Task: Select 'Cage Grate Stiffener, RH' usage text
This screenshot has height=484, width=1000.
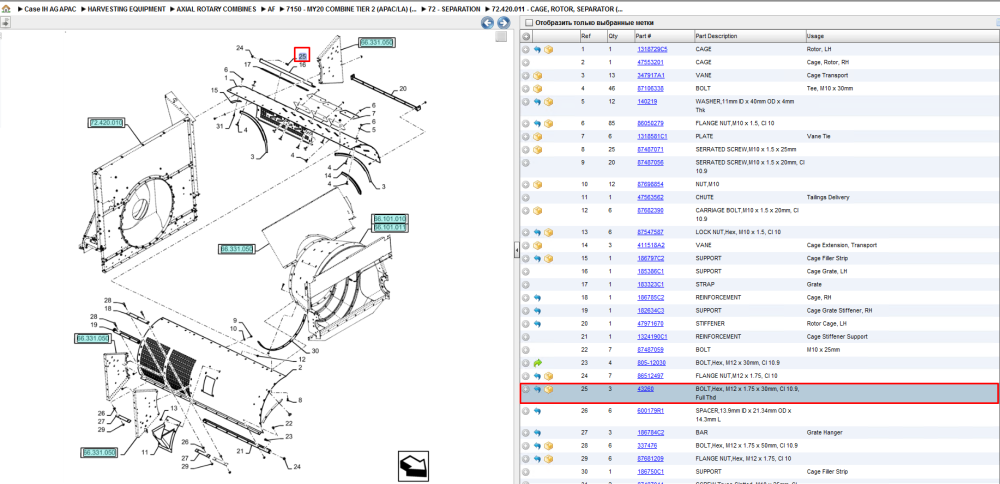Action: pyautogui.click(x=837, y=311)
